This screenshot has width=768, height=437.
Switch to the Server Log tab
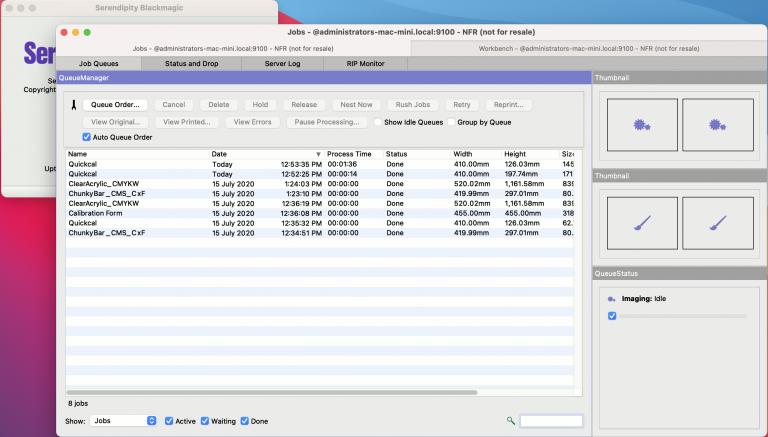[282, 64]
